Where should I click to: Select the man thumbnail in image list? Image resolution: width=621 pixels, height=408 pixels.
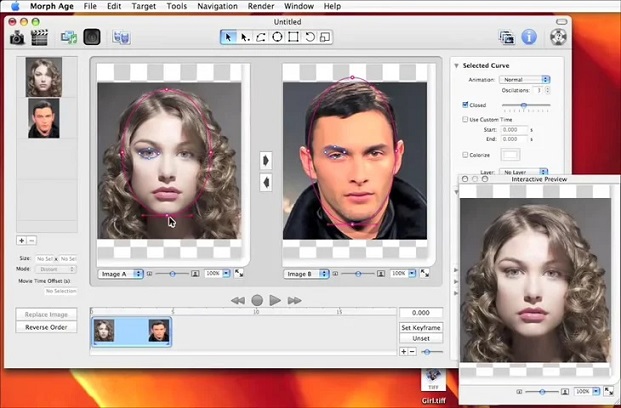(44, 118)
